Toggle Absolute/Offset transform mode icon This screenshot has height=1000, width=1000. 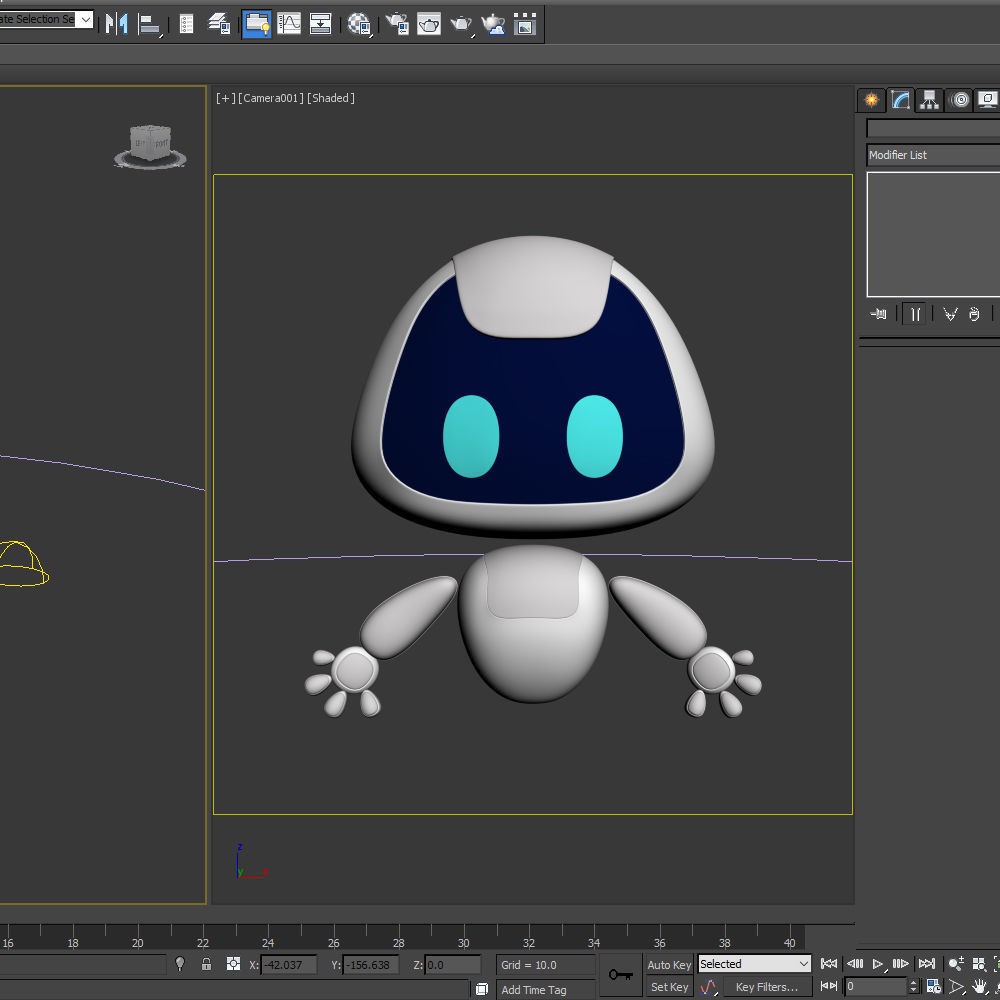click(233, 964)
